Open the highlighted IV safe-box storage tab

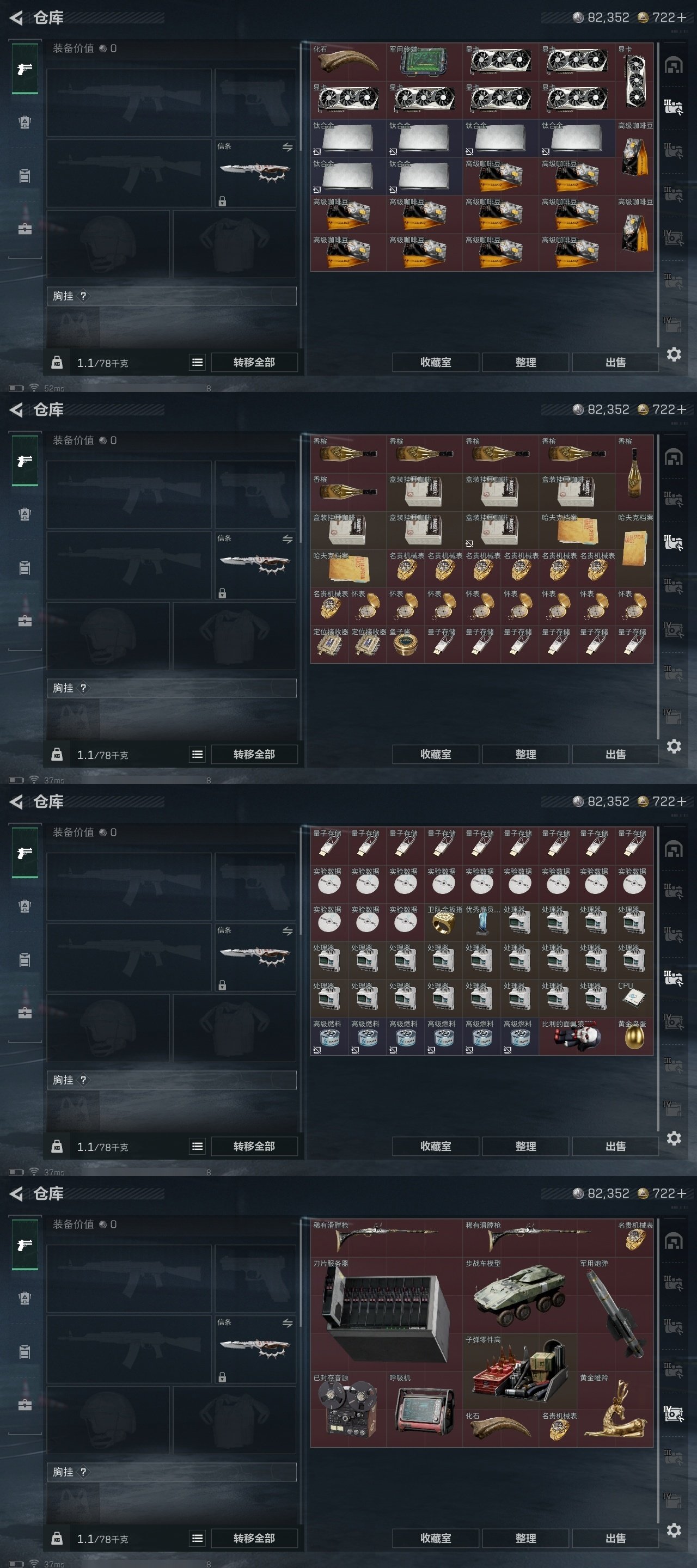click(x=673, y=1413)
